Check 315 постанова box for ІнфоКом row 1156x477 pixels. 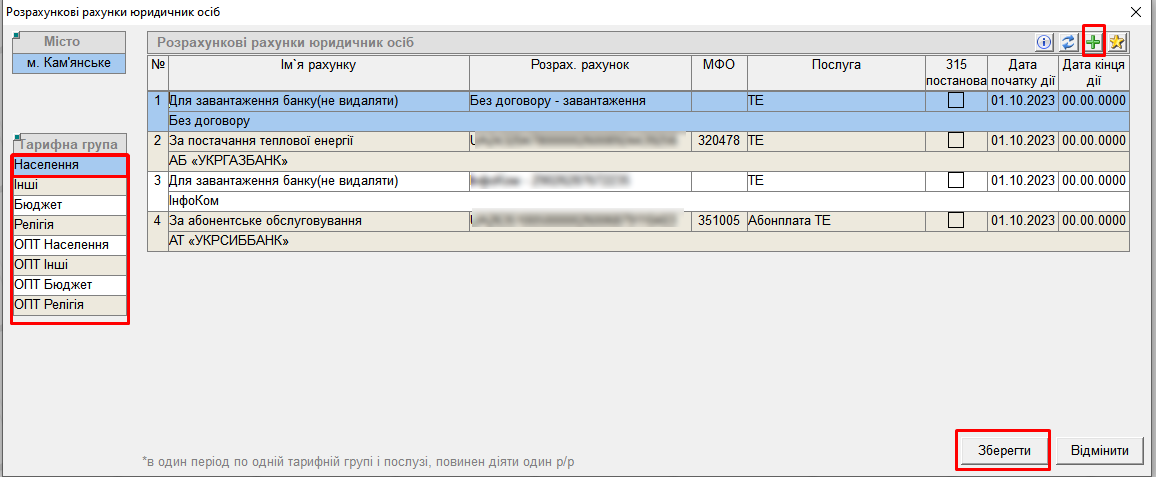pyautogui.click(x=957, y=181)
